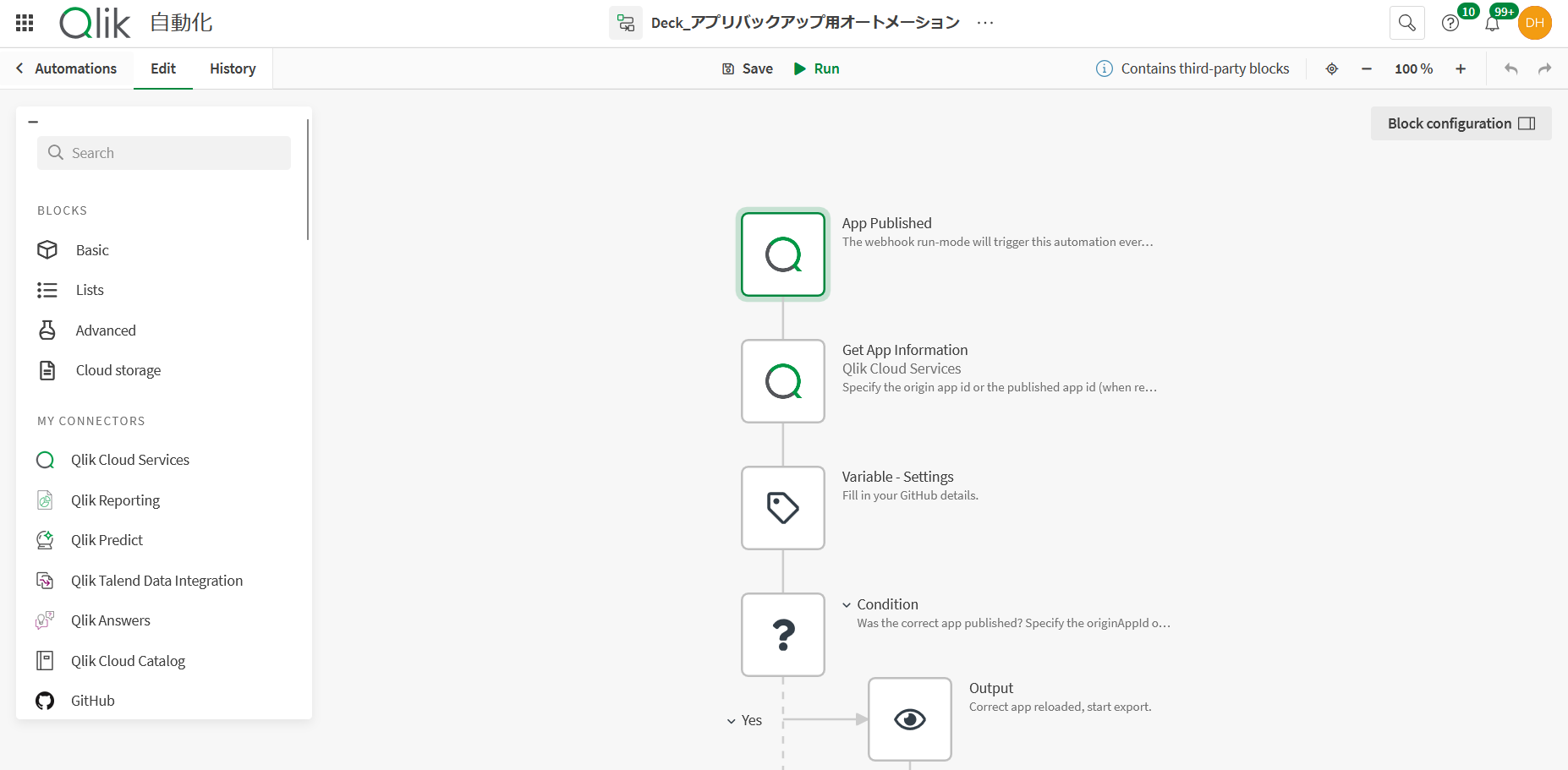This screenshot has height=770, width=1568.
Task: Switch to the History tab
Action: (x=232, y=68)
